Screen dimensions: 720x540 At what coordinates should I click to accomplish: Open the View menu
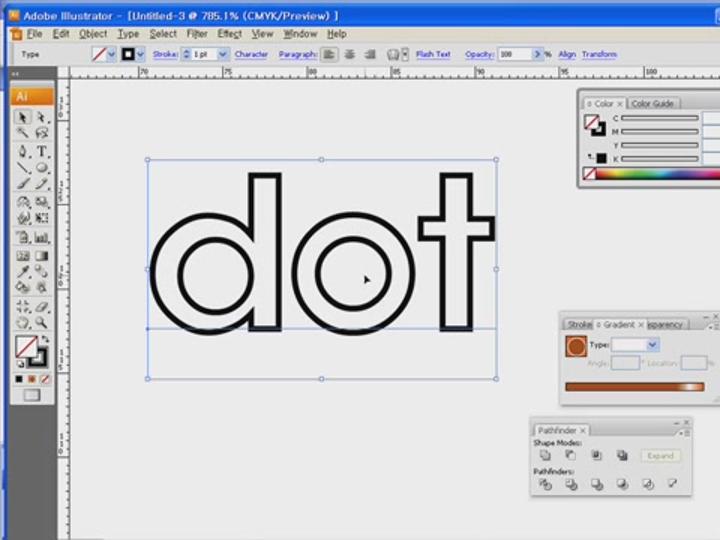point(262,34)
